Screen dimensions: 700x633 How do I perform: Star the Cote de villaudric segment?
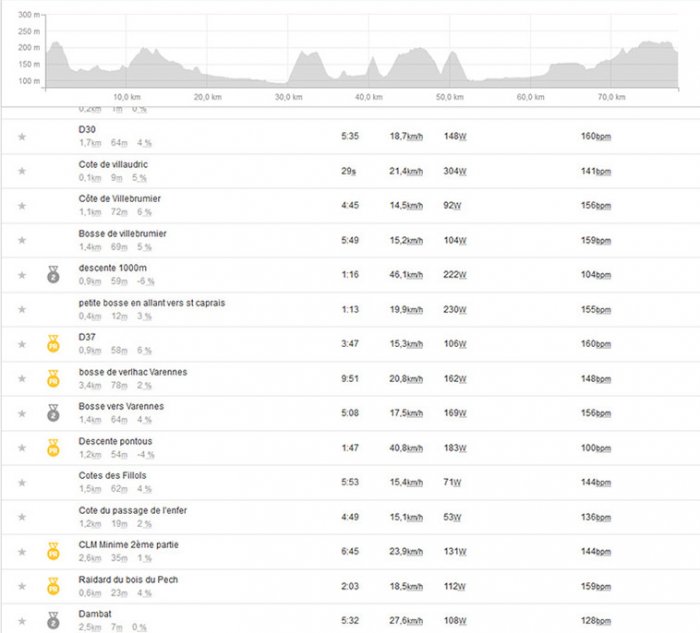22,171
